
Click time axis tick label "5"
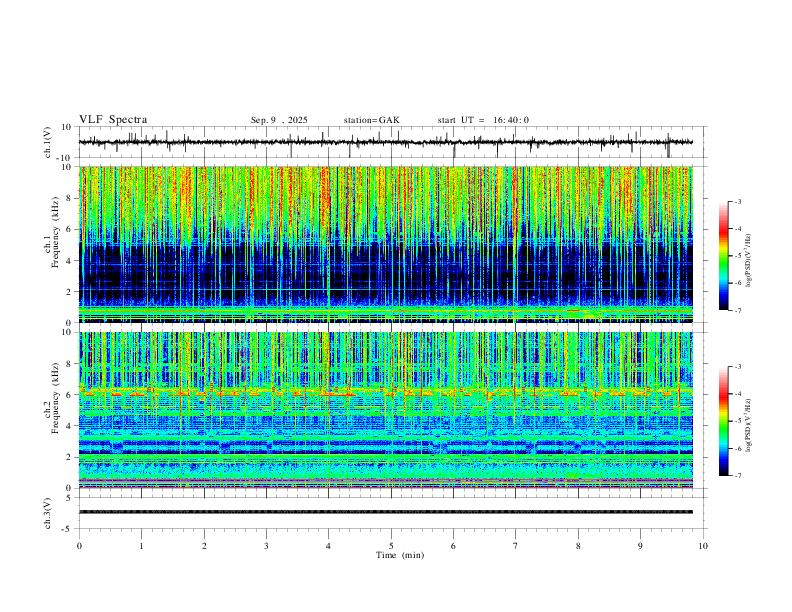pos(391,546)
